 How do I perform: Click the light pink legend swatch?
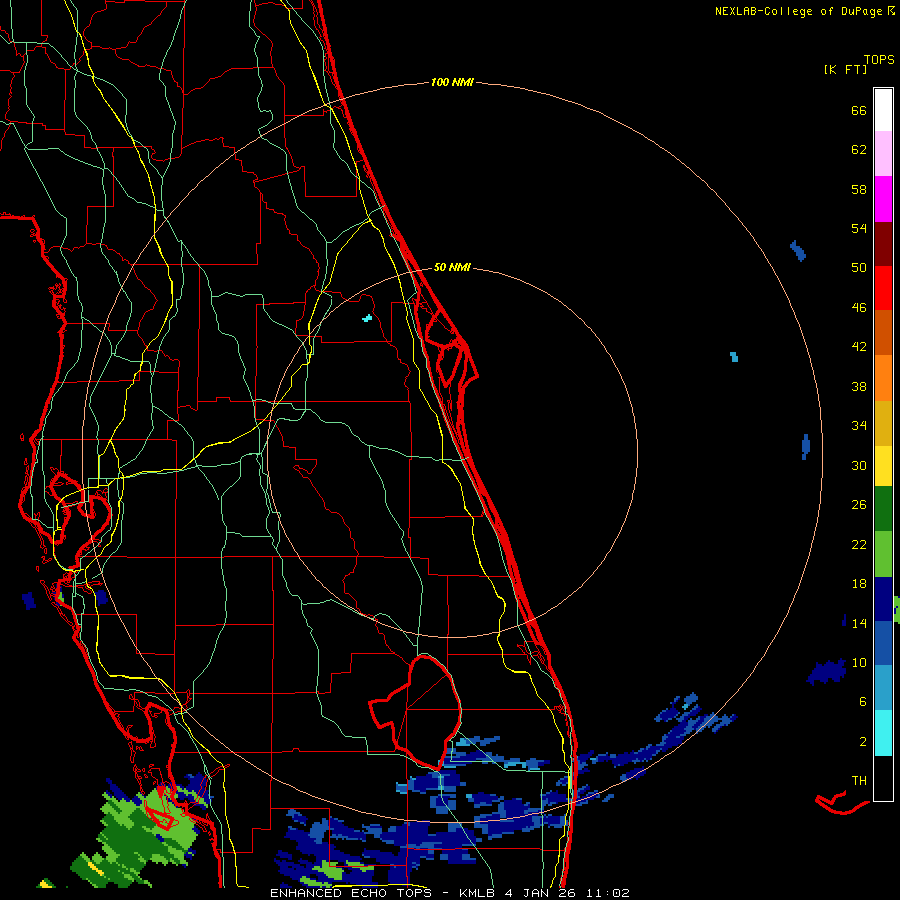[883, 153]
